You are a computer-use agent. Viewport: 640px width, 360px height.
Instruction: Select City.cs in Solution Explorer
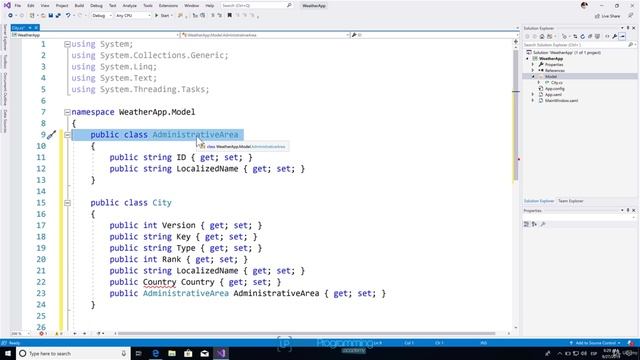556,82
